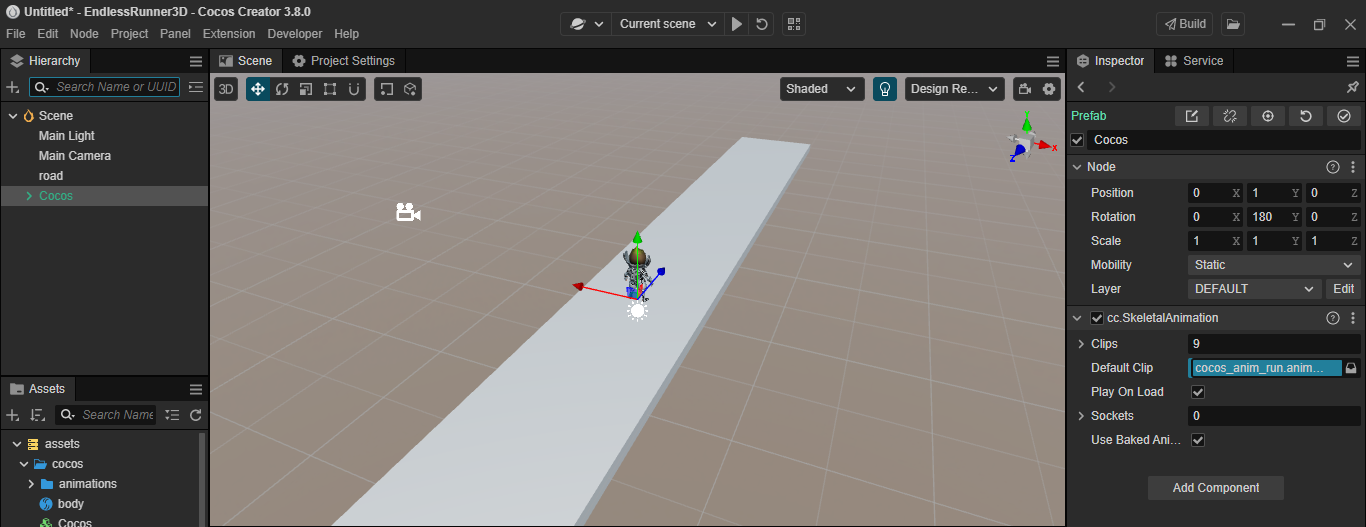
Task: Open scene view gear settings
Action: click(x=1049, y=89)
